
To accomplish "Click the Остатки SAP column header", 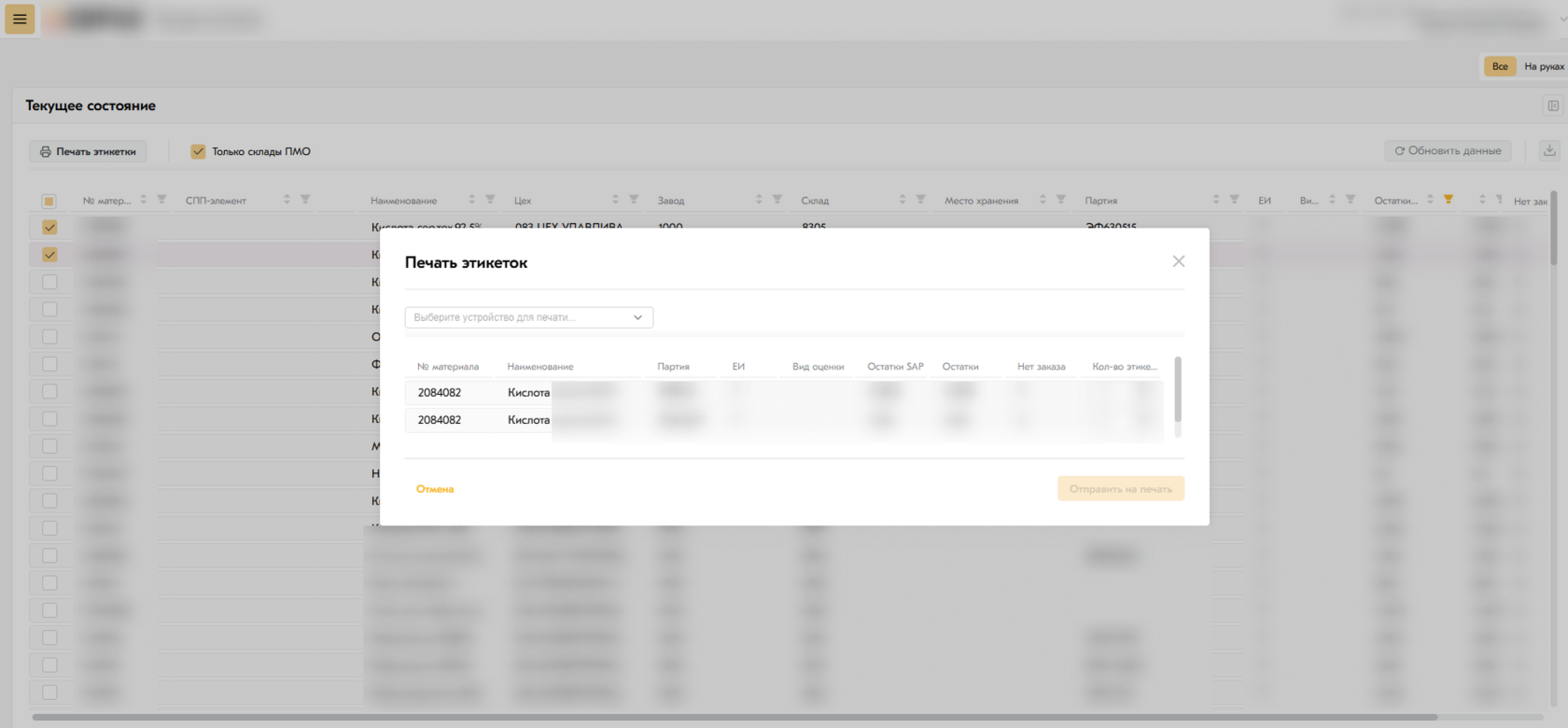I will (x=895, y=367).
